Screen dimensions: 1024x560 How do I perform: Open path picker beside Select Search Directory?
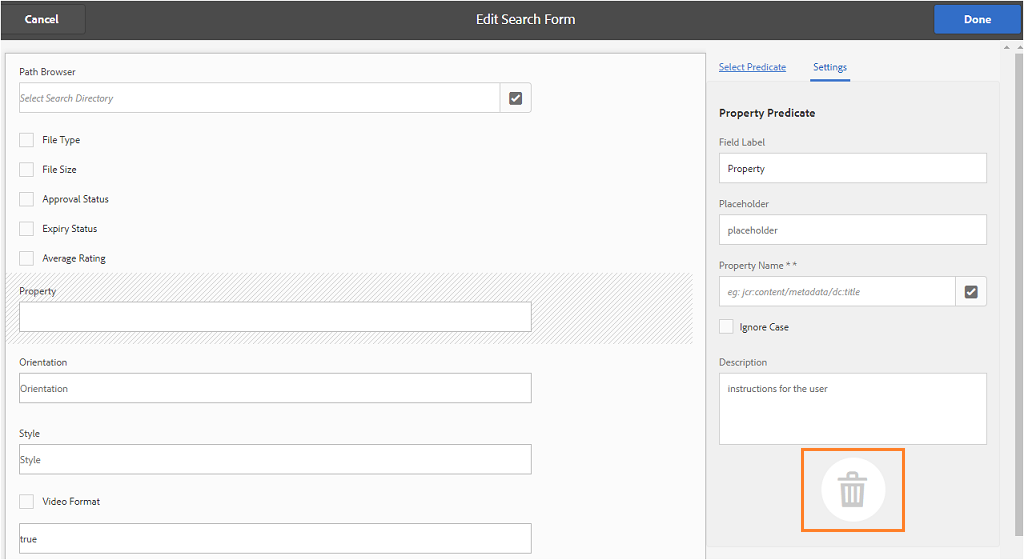coord(516,98)
